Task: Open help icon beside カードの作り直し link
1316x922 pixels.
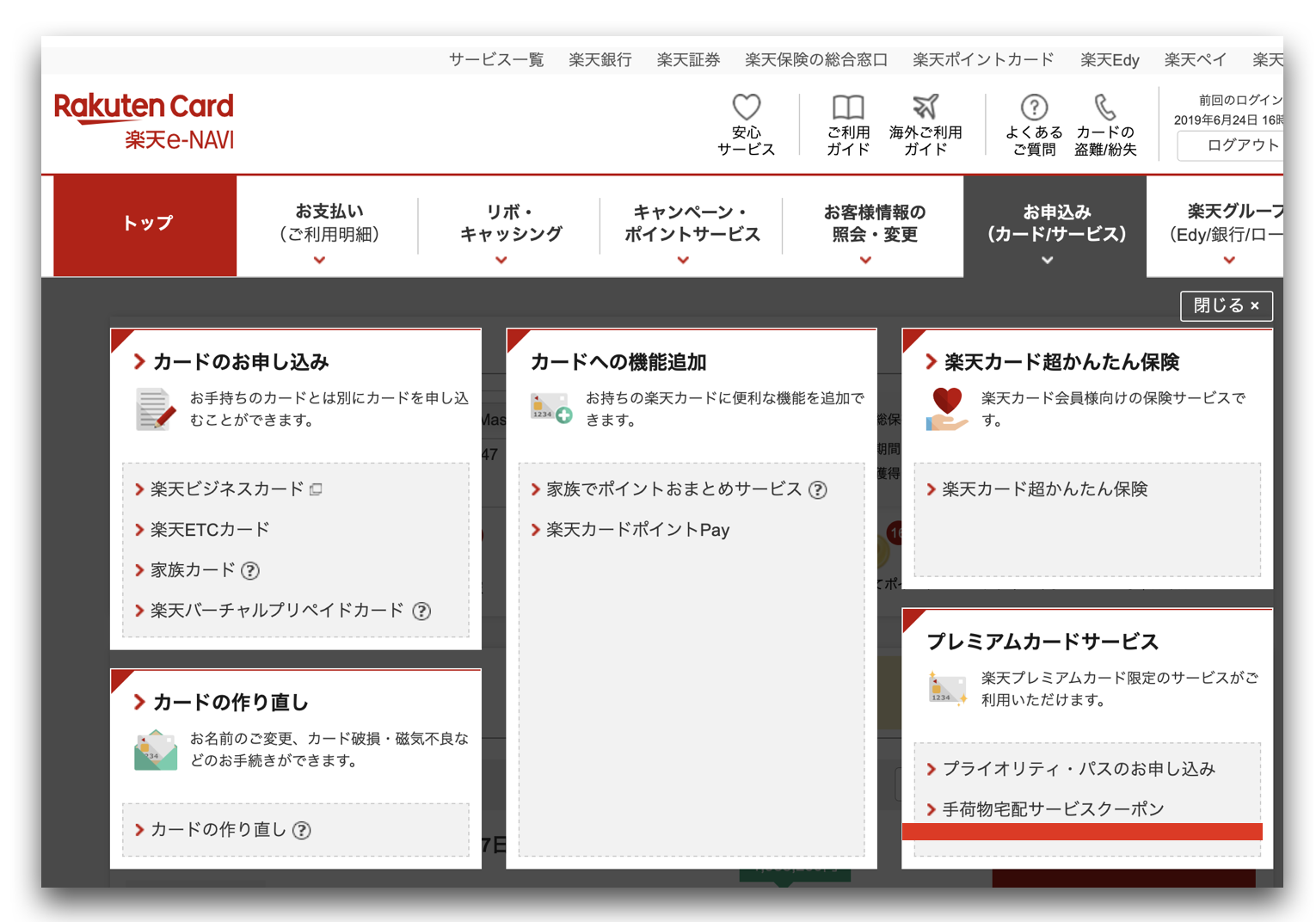Action: [x=302, y=830]
